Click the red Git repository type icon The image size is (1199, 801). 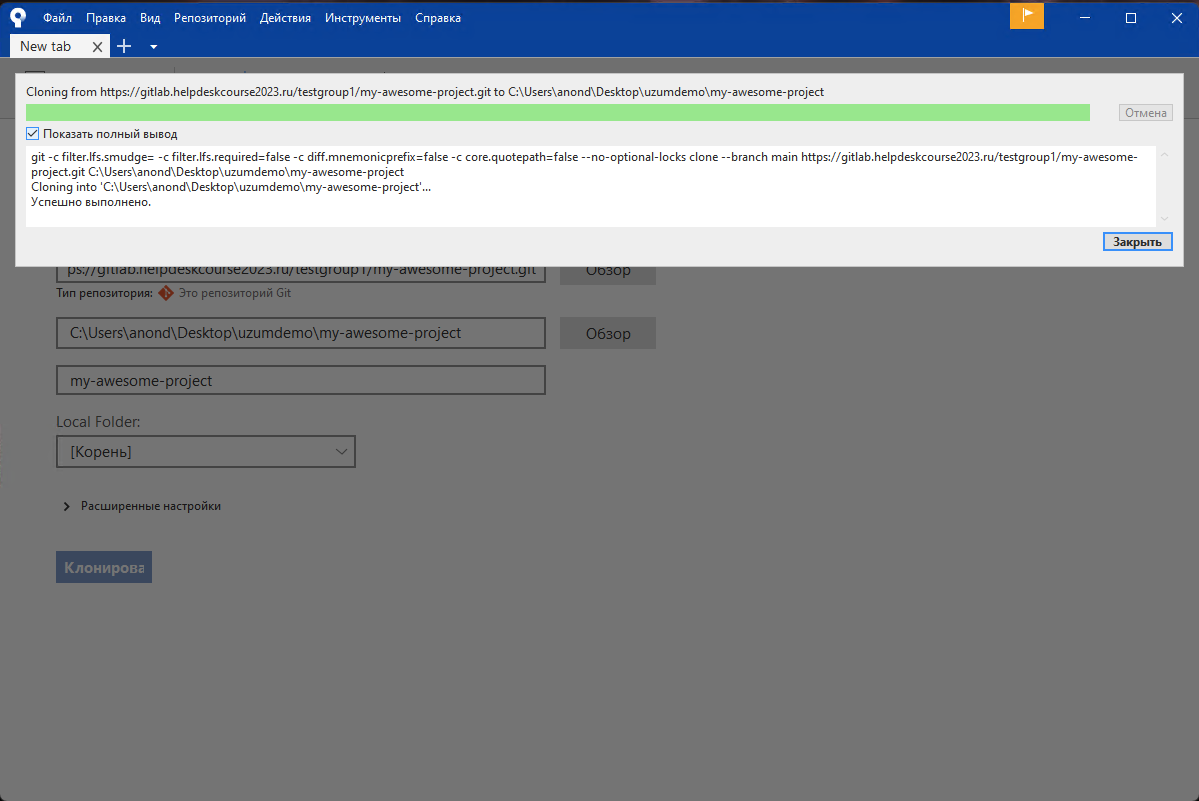click(166, 293)
